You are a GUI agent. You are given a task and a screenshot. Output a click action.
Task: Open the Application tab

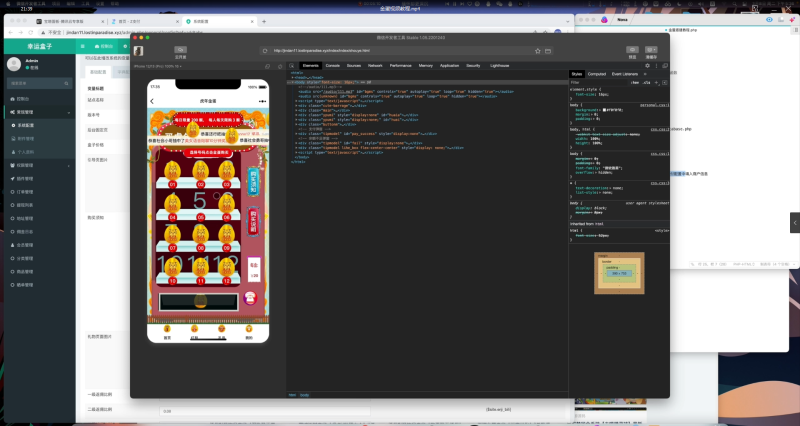pos(449,66)
